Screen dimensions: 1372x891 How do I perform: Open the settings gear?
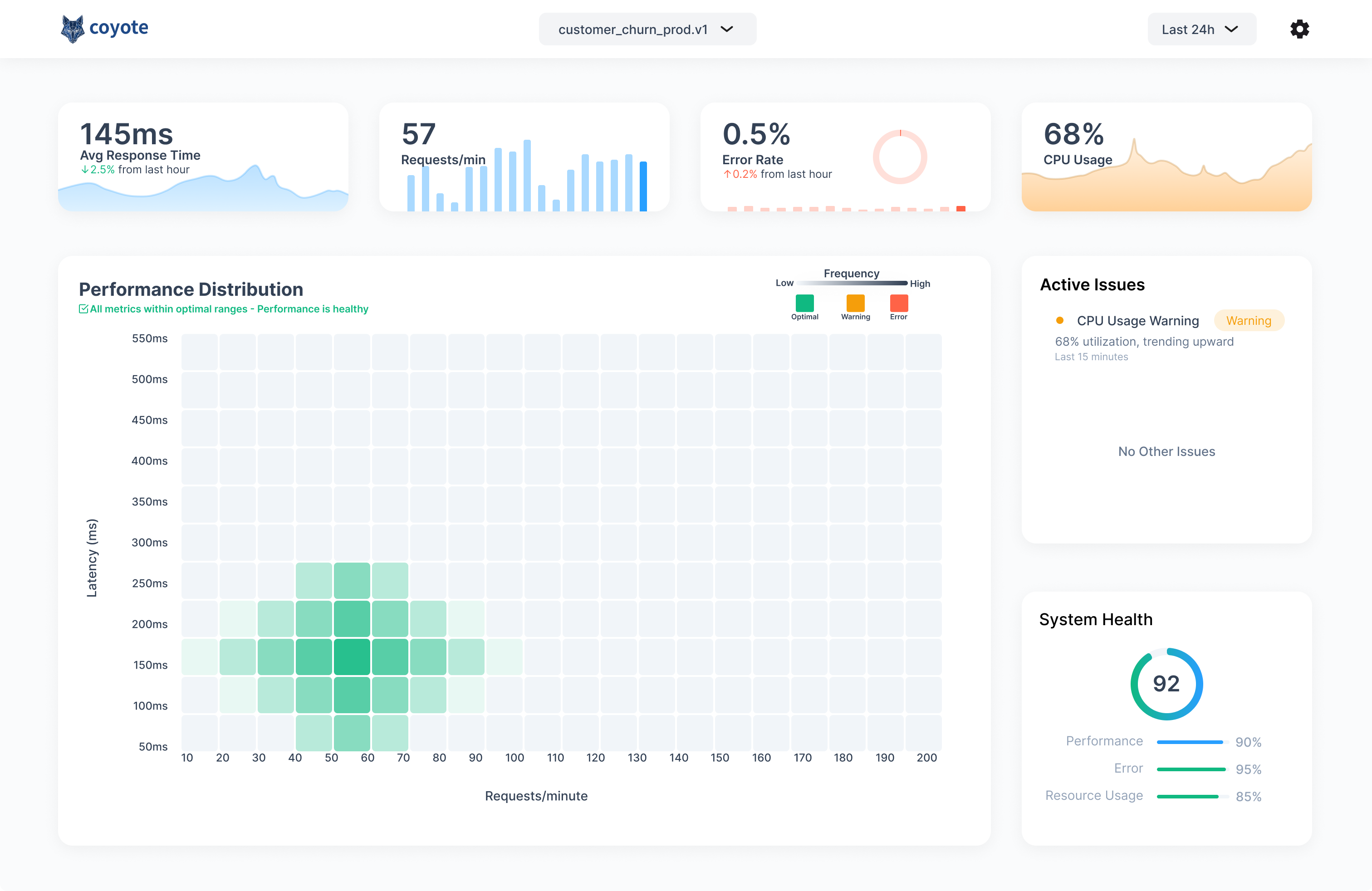(x=1300, y=29)
